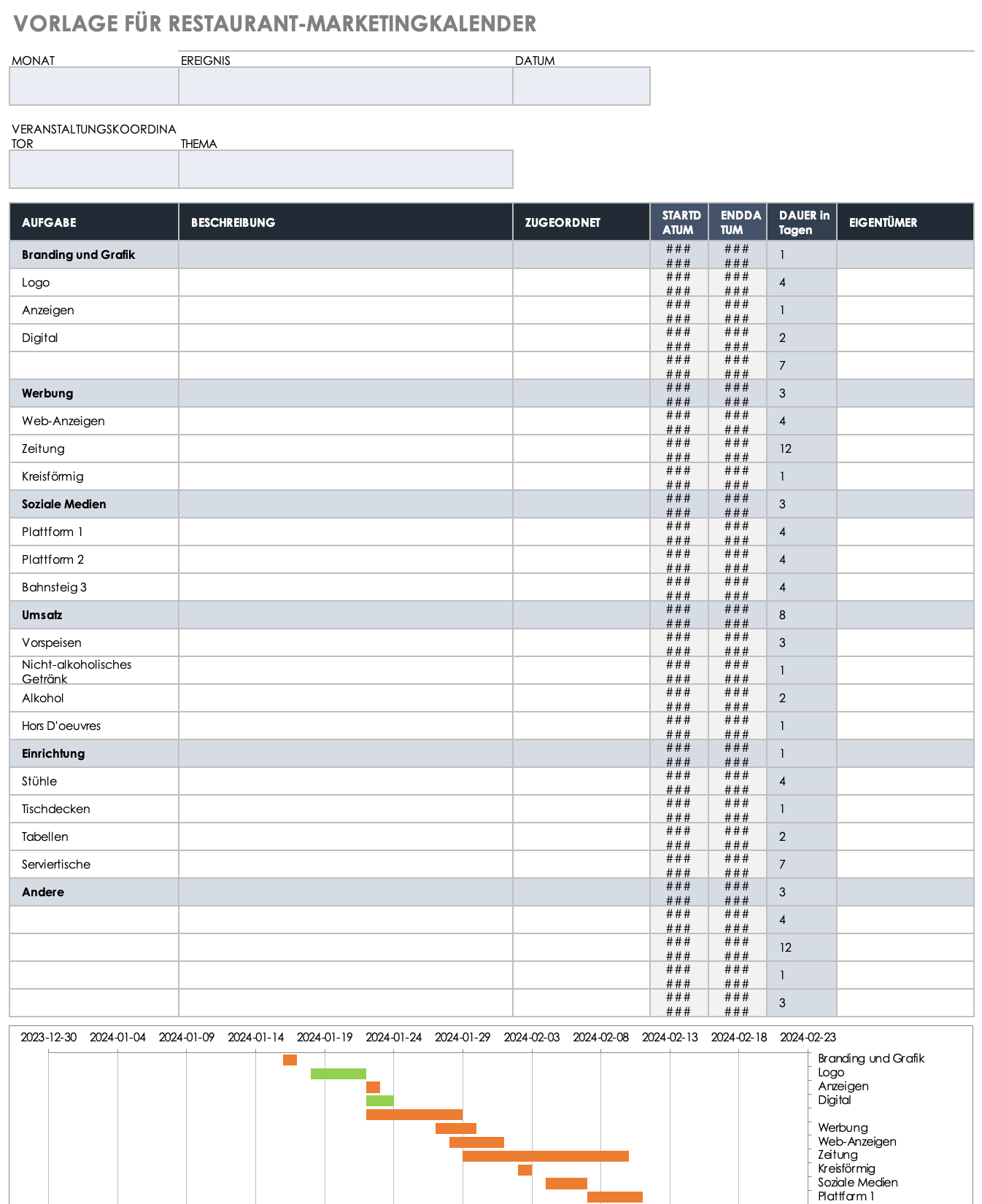
Task: Select the Alkohol task cell
Action: (94, 698)
